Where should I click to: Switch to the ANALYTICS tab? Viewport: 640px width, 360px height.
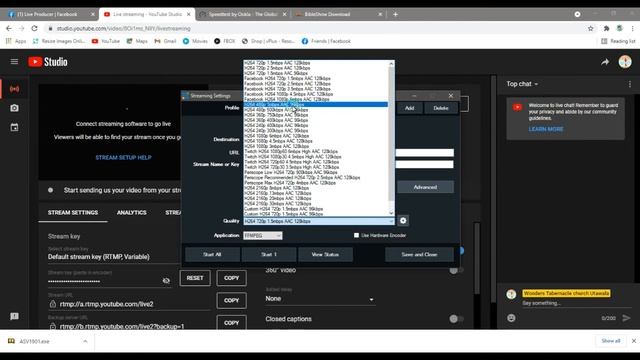coord(131,213)
